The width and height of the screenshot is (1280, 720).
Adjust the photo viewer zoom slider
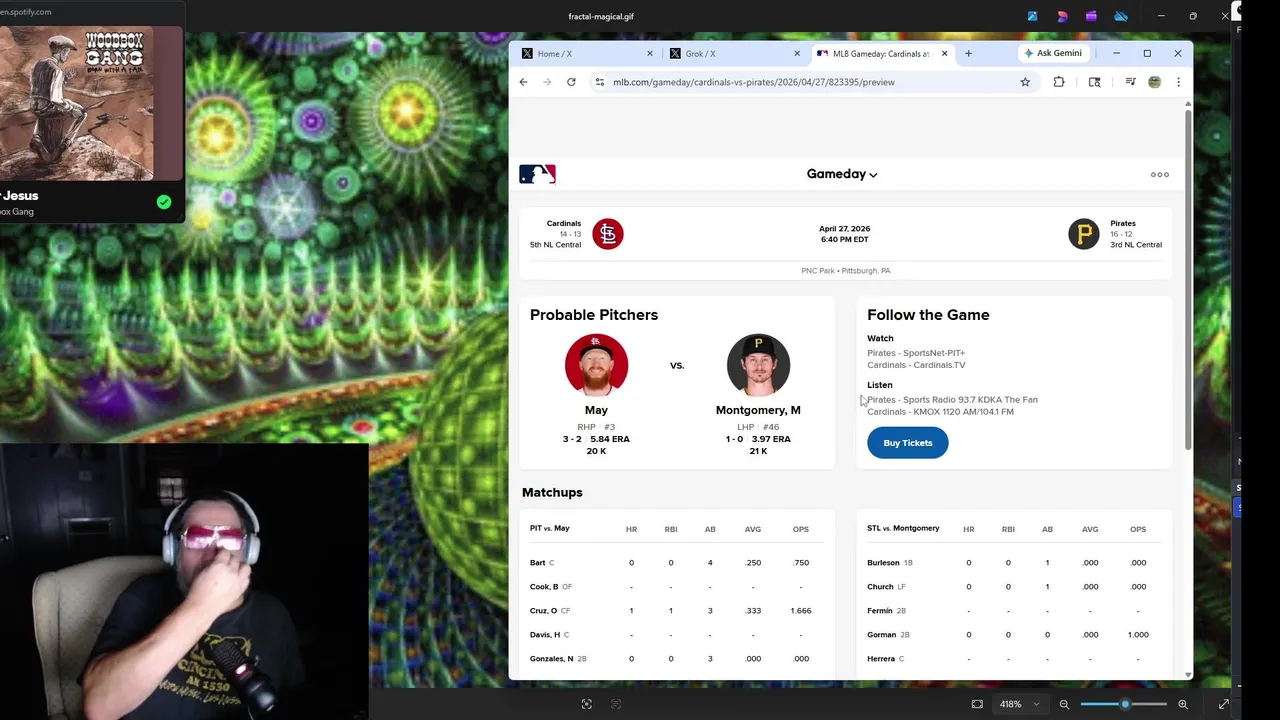click(1124, 704)
